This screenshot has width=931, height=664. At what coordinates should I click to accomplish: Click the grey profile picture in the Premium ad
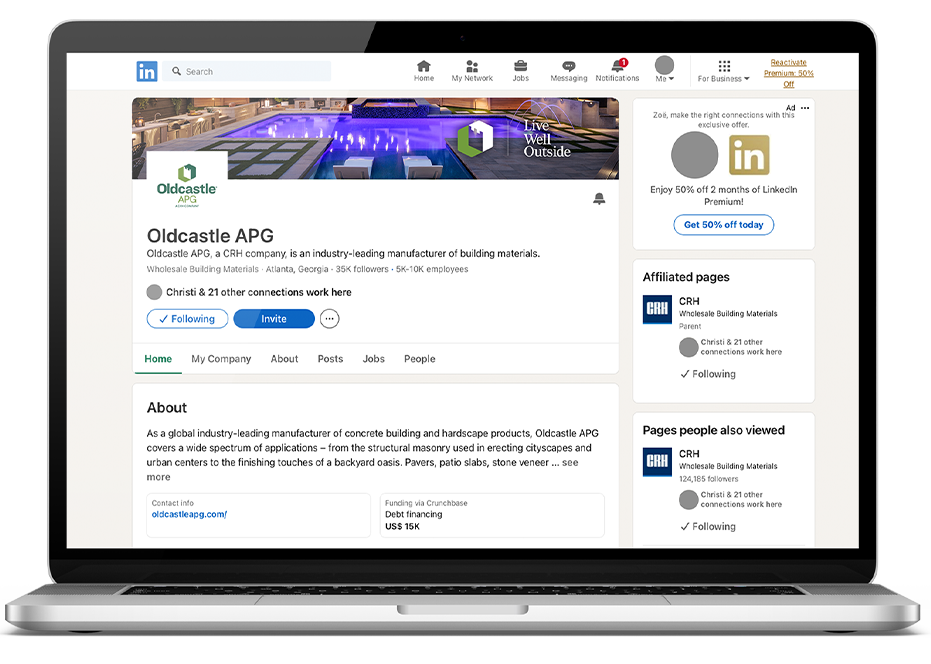[x=694, y=155]
